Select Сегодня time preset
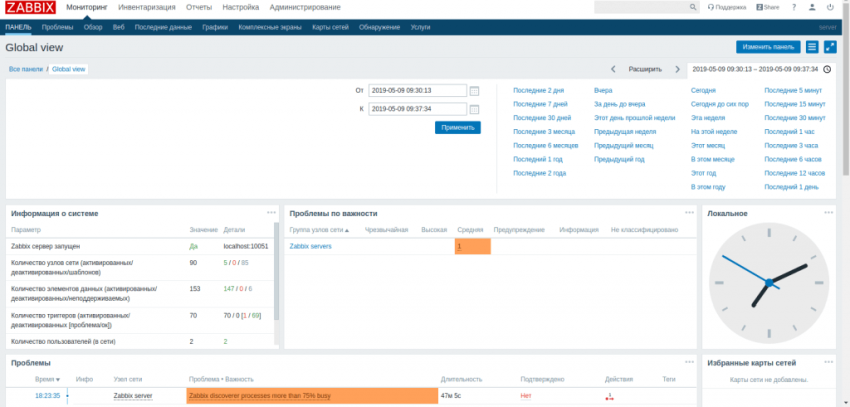 (703, 91)
